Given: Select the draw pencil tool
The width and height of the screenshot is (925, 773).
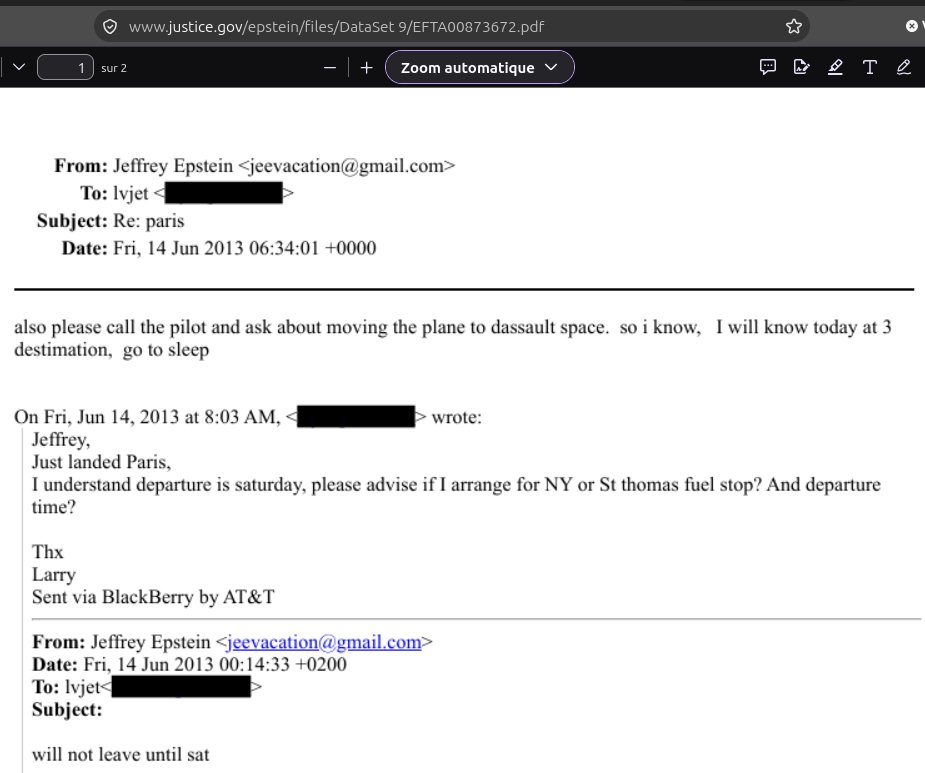Looking at the screenshot, I should (903, 67).
